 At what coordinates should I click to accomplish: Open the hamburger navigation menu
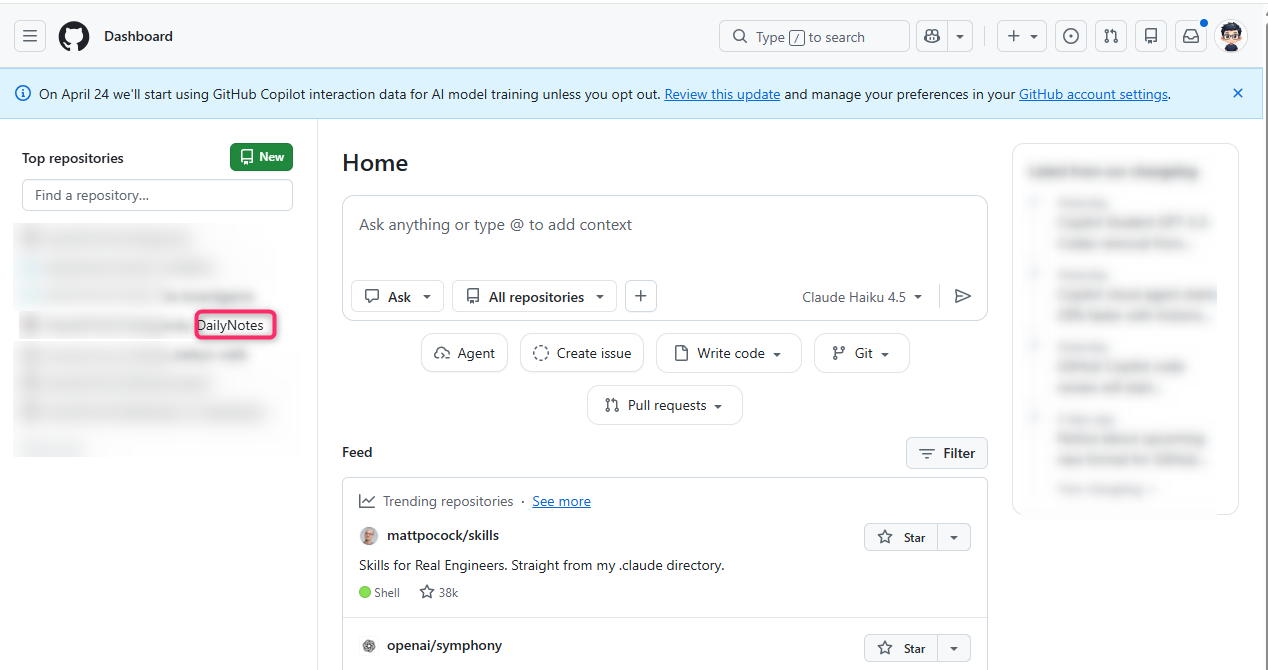tap(30, 37)
